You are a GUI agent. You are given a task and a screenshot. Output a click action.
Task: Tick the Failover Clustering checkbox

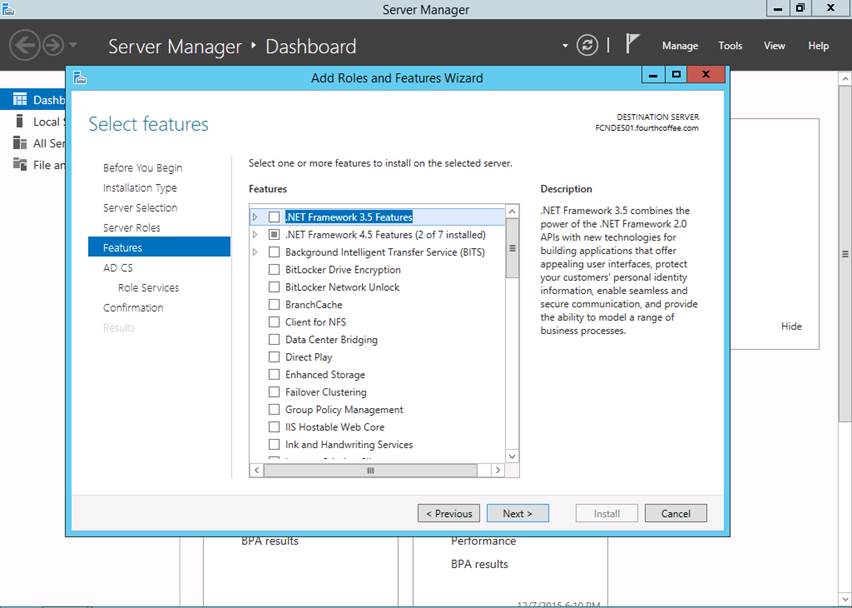274,392
